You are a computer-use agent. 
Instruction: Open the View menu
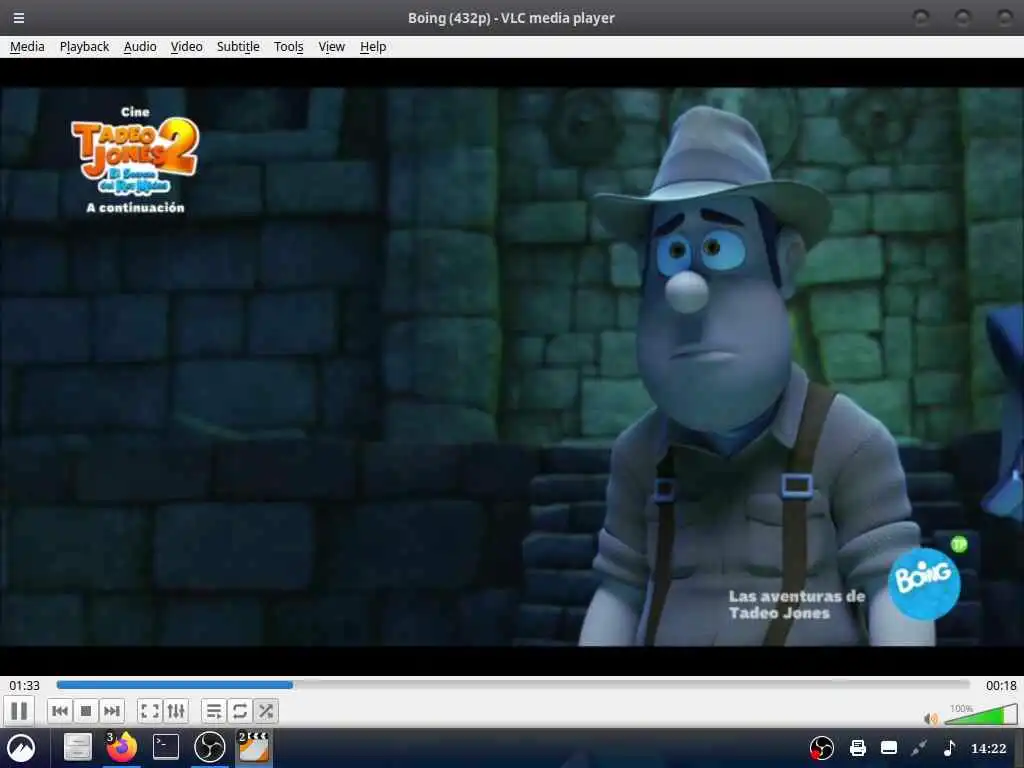(x=332, y=46)
